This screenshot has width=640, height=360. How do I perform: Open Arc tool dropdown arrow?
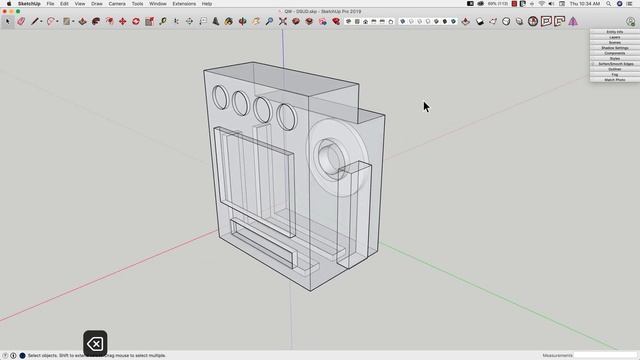[x=57, y=22]
